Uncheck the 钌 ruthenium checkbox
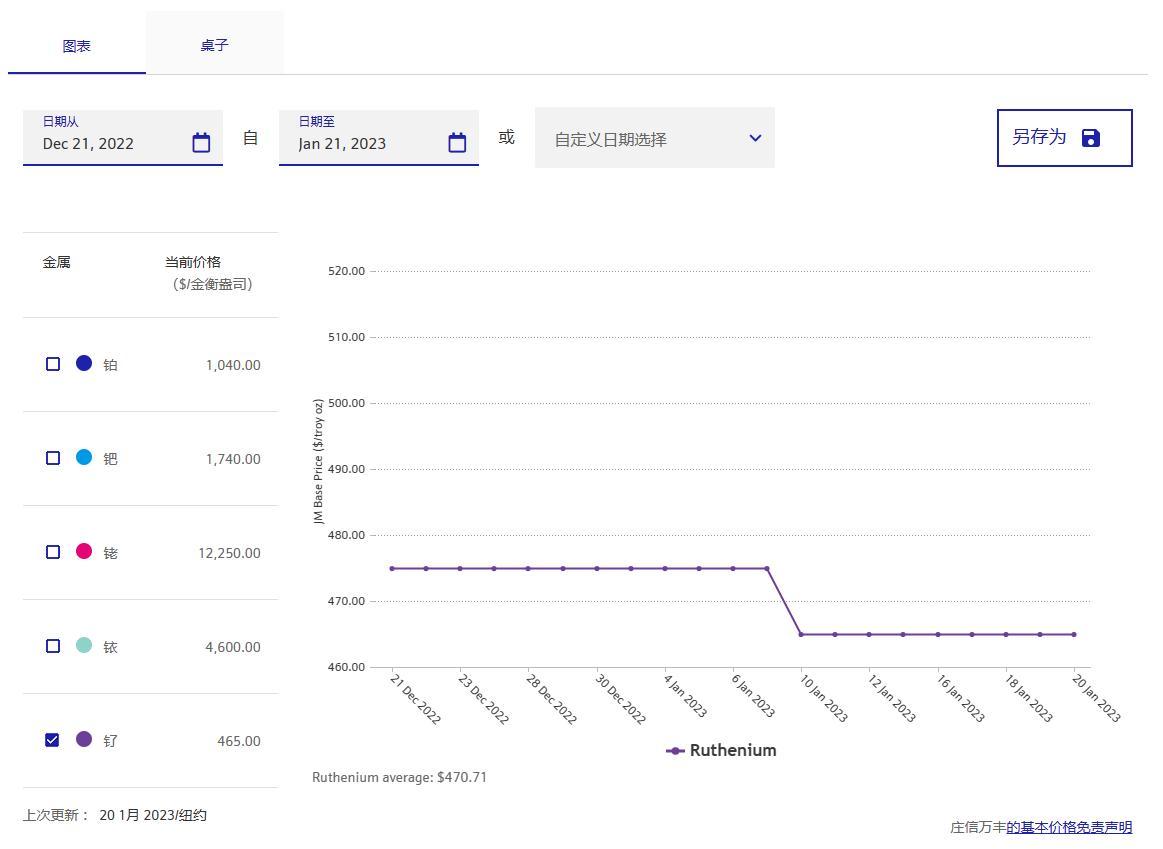The height and width of the screenshot is (849, 1163). click(x=53, y=740)
